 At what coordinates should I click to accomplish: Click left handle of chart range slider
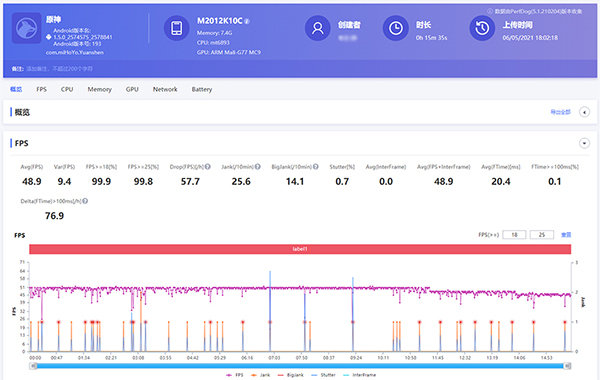(33, 366)
